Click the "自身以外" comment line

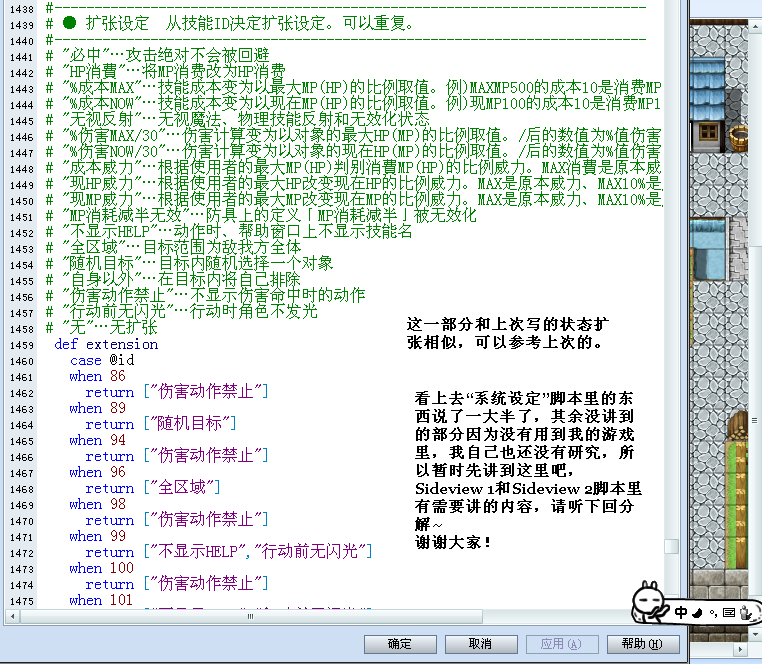pos(173,281)
